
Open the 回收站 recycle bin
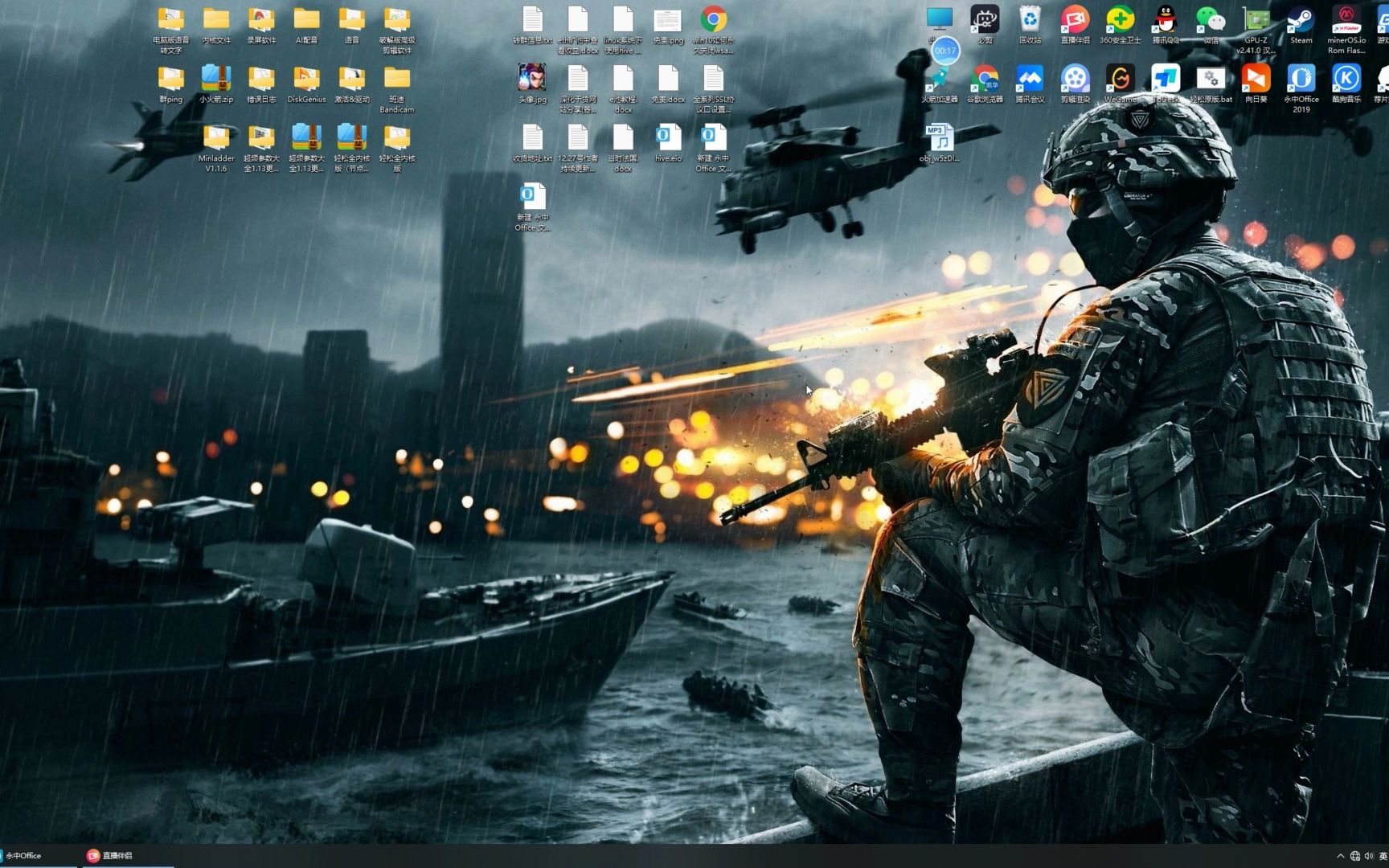[1030, 24]
